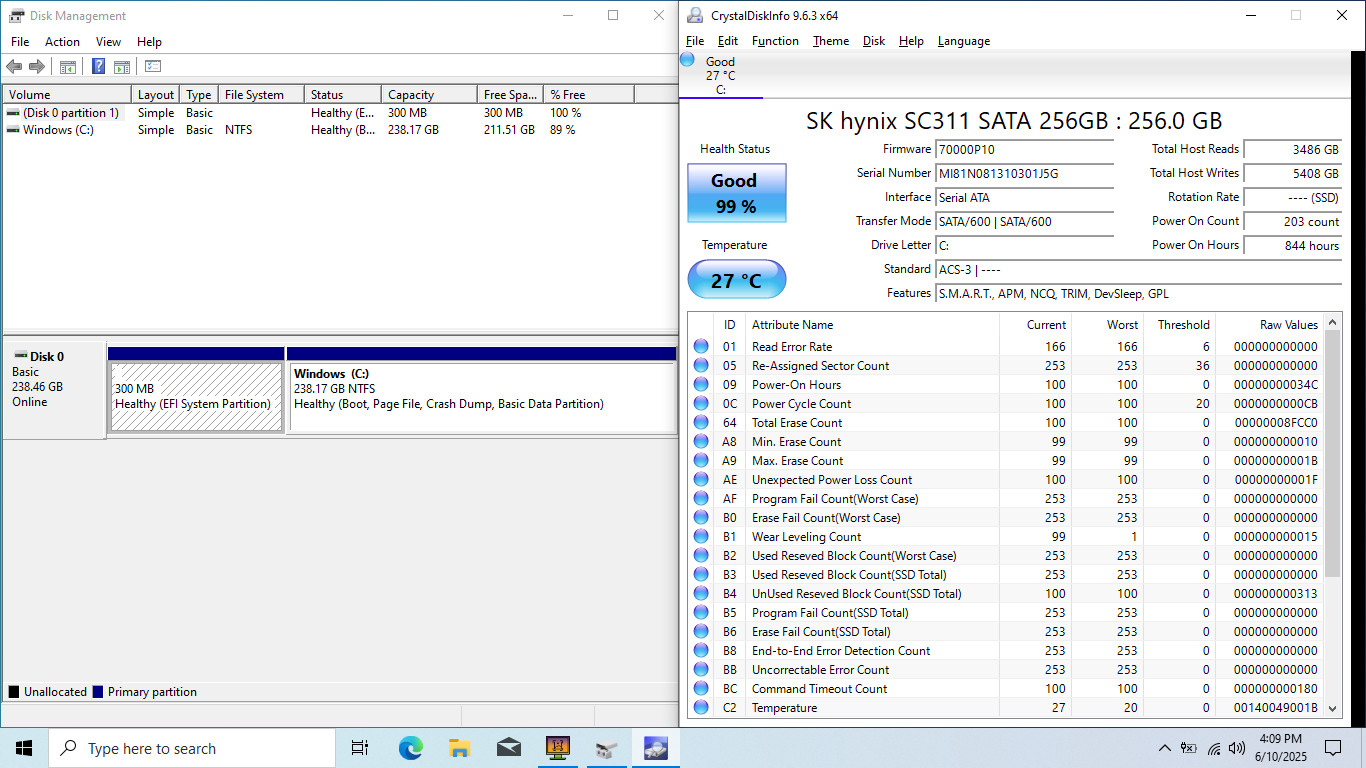Click the back arrow in Disk Management toolbar
The width and height of the screenshot is (1366, 768).
14,67
